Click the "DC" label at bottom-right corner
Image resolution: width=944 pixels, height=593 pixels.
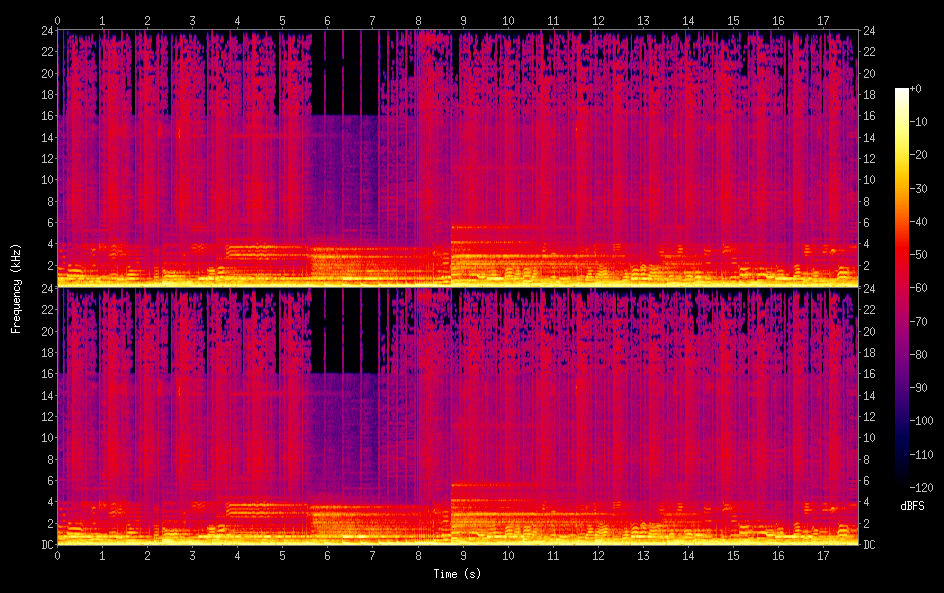(870, 544)
